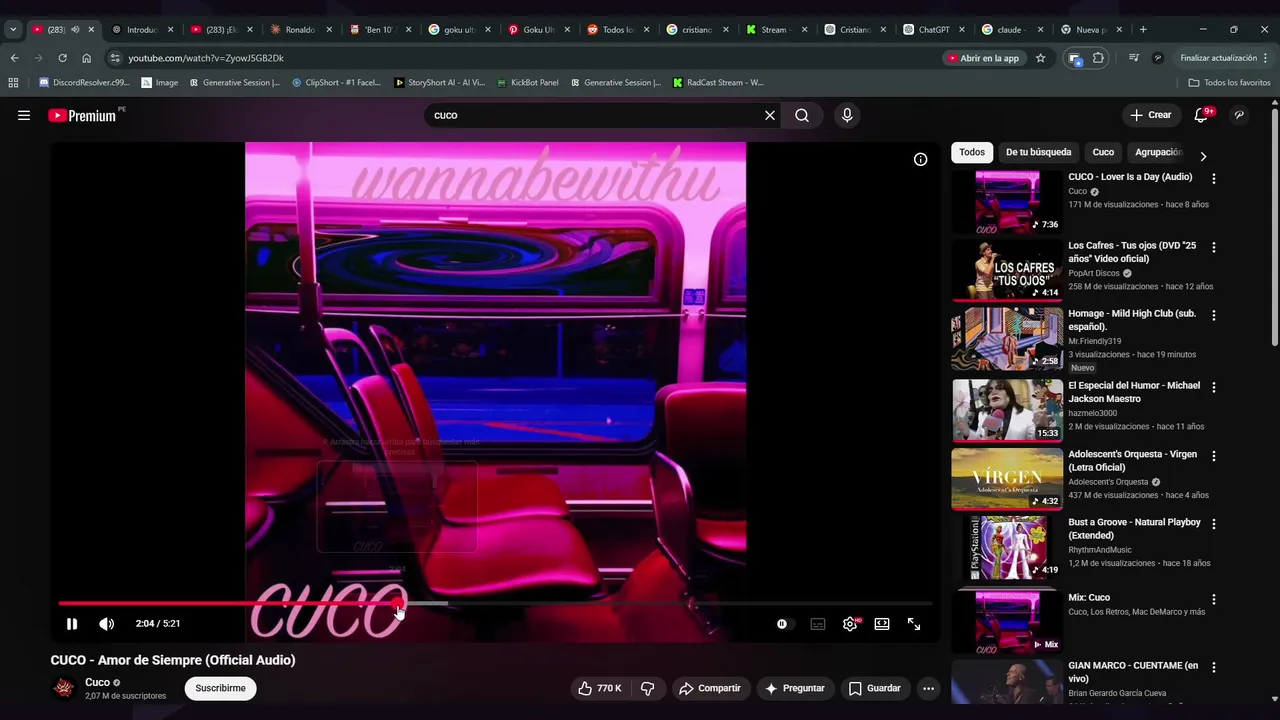
Task: Select the De tu búsqueda chip
Action: [x=1038, y=152]
